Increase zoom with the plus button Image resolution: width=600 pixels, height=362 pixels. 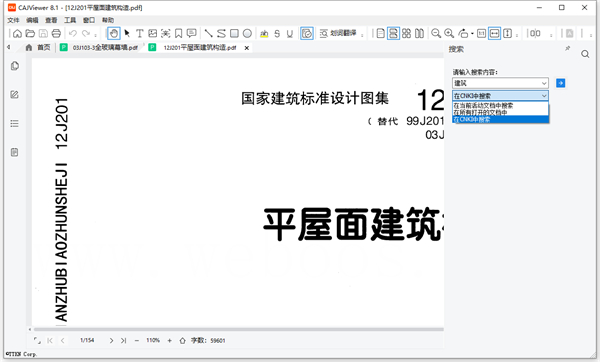[x=170, y=340]
